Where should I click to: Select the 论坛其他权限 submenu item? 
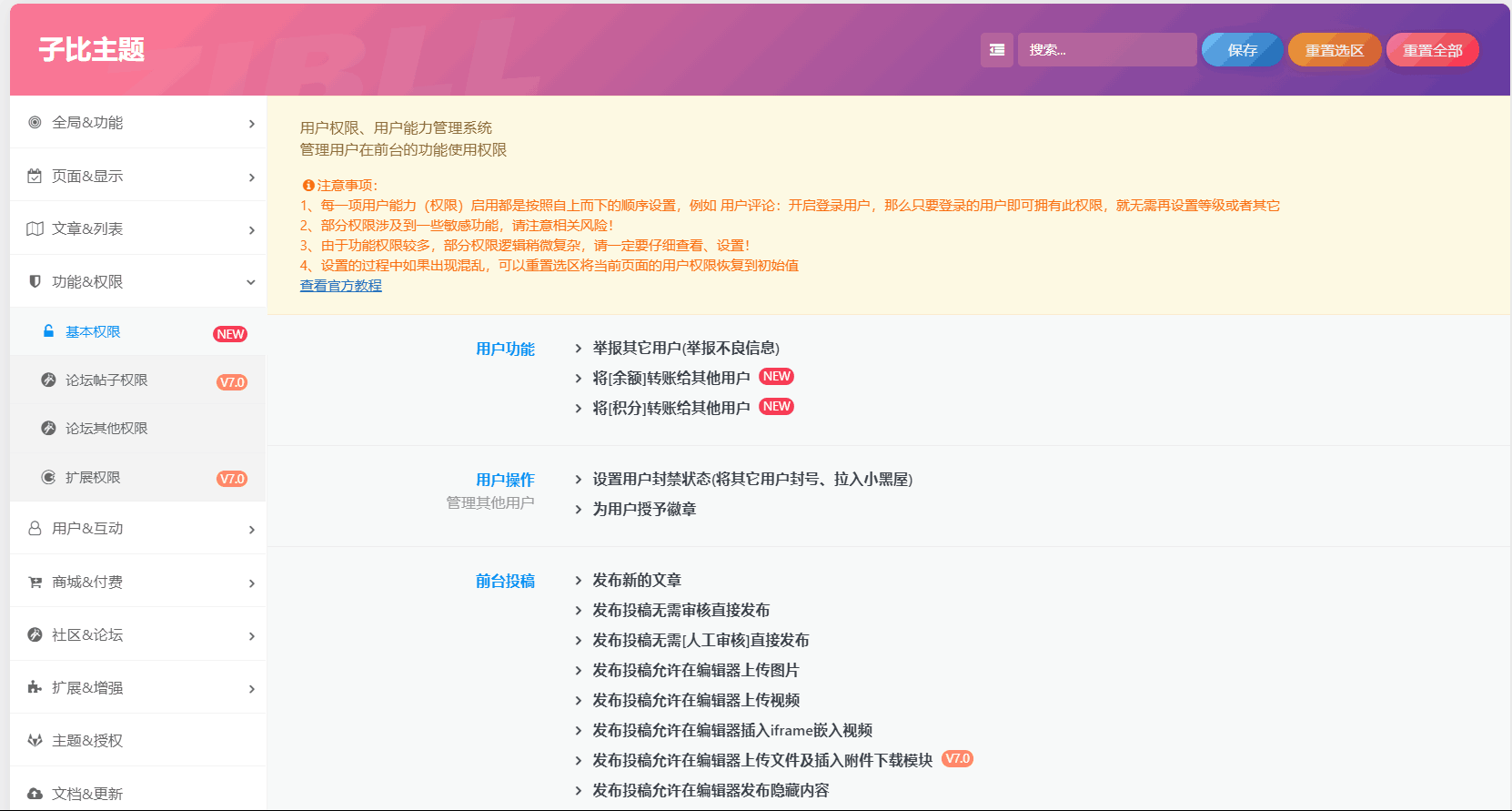(138, 428)
